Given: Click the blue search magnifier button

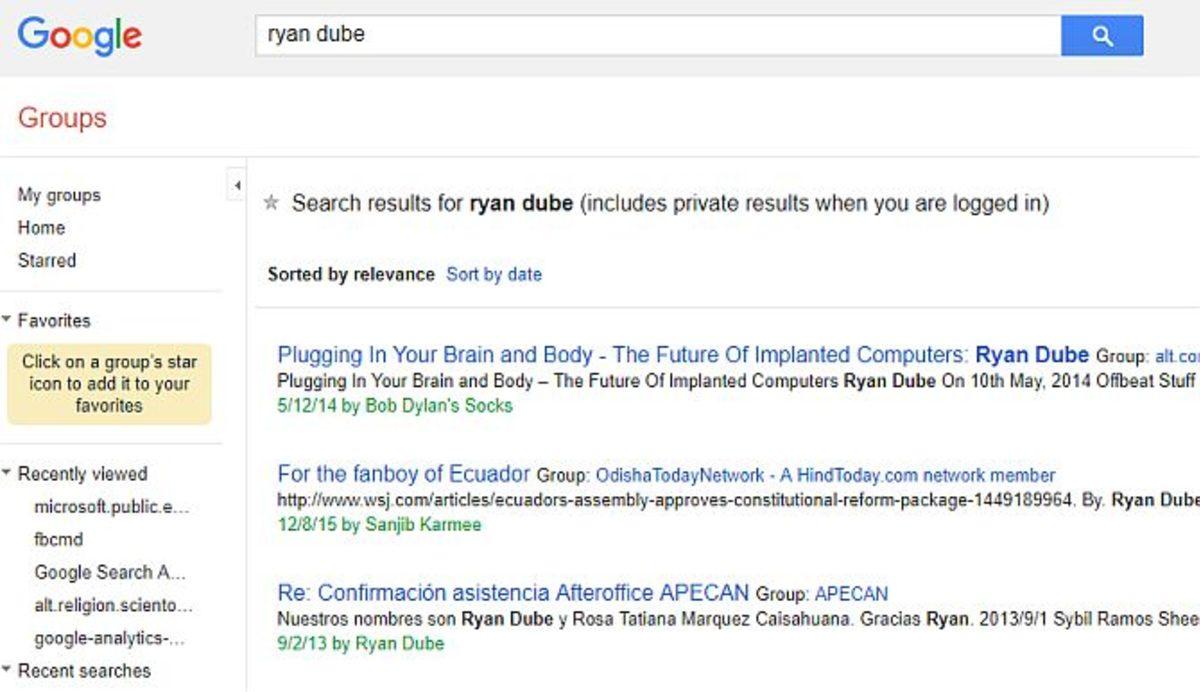Looking at the screenshot, I should (1101, 36).
